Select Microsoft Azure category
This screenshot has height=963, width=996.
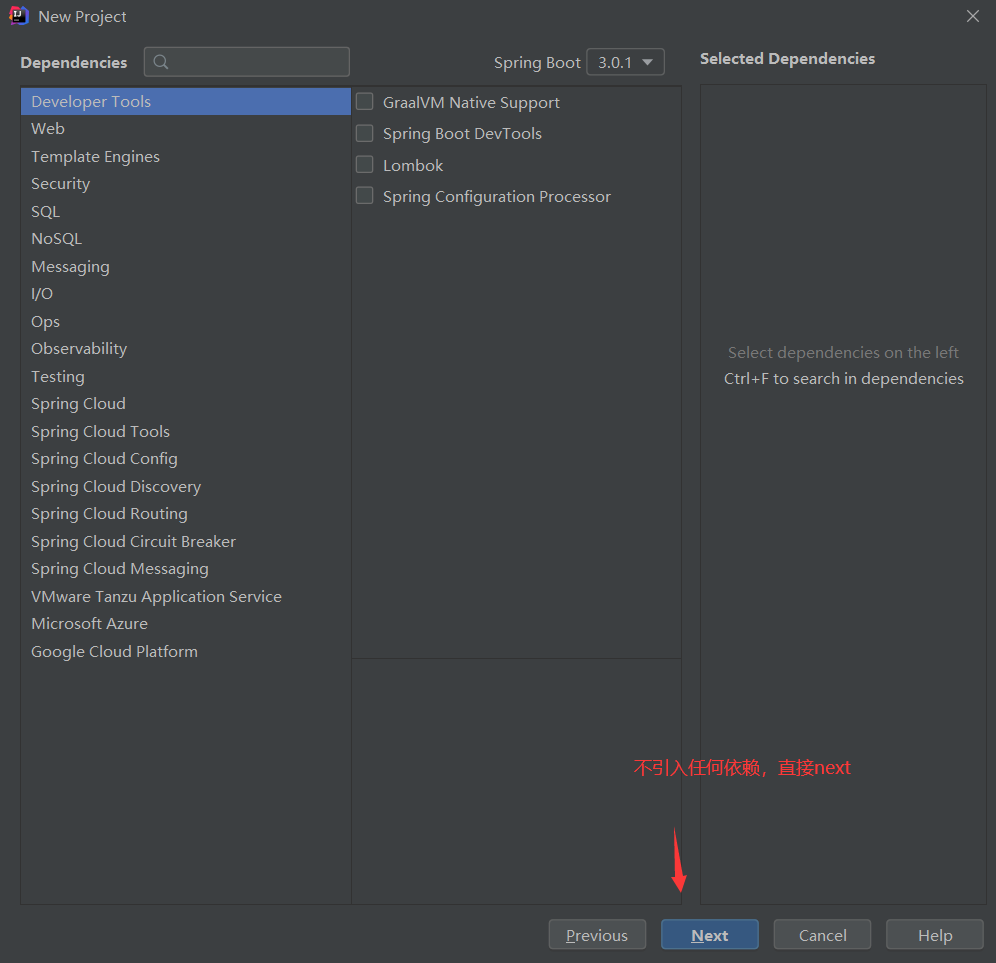tap(185, 624)
